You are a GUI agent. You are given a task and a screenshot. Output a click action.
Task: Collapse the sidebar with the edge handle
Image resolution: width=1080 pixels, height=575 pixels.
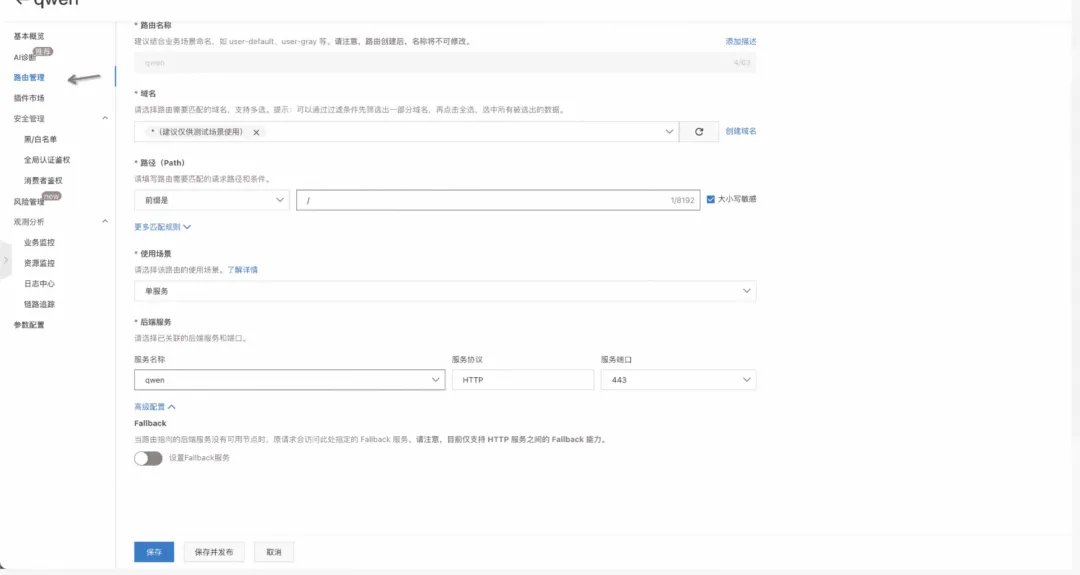pos(6,260)
